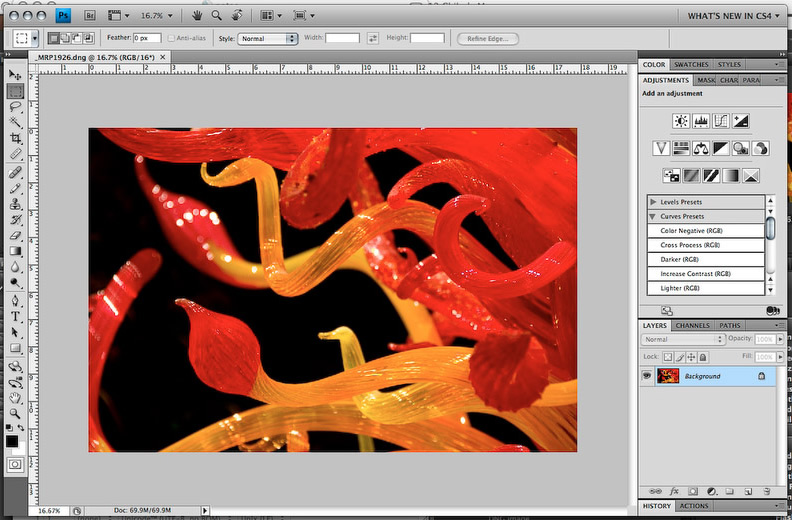The height and width of the screenshot is (520, 792).
Task: Open the zoom level 16.7% dropdown
Action: pos(157,16)
